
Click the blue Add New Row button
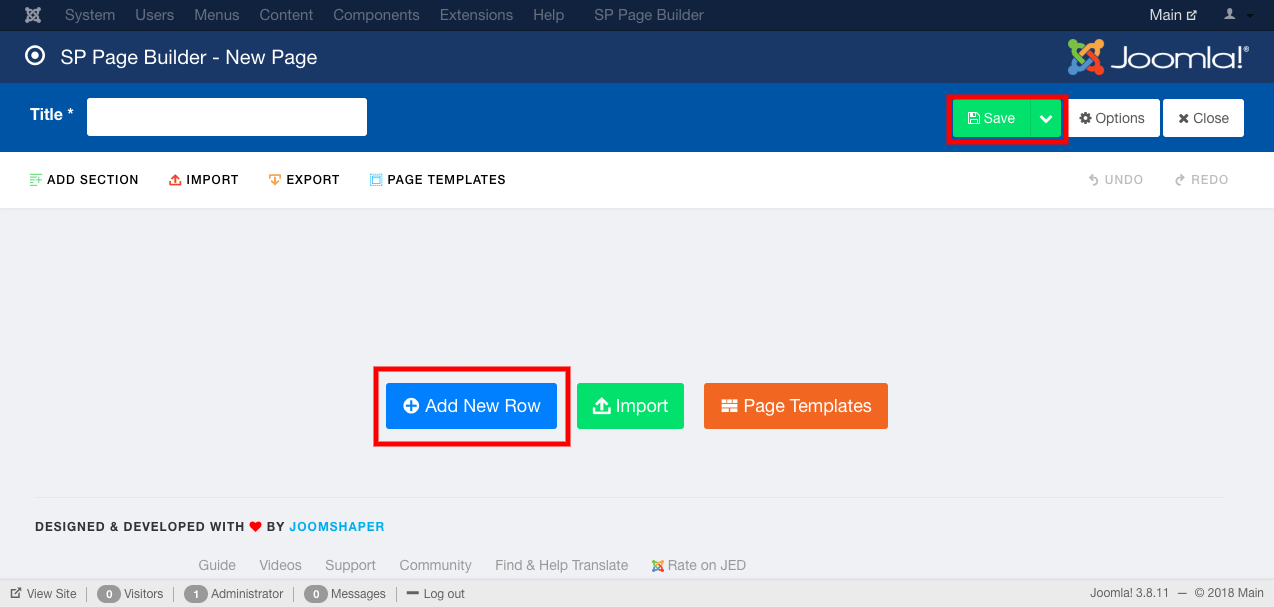click(471, 406)
